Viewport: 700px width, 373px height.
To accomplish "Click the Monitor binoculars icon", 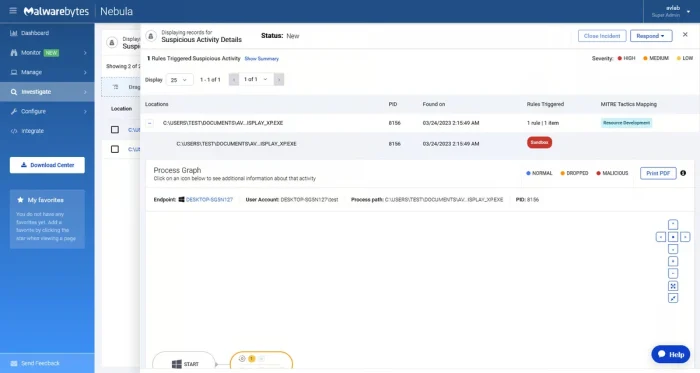I will 14,53.
